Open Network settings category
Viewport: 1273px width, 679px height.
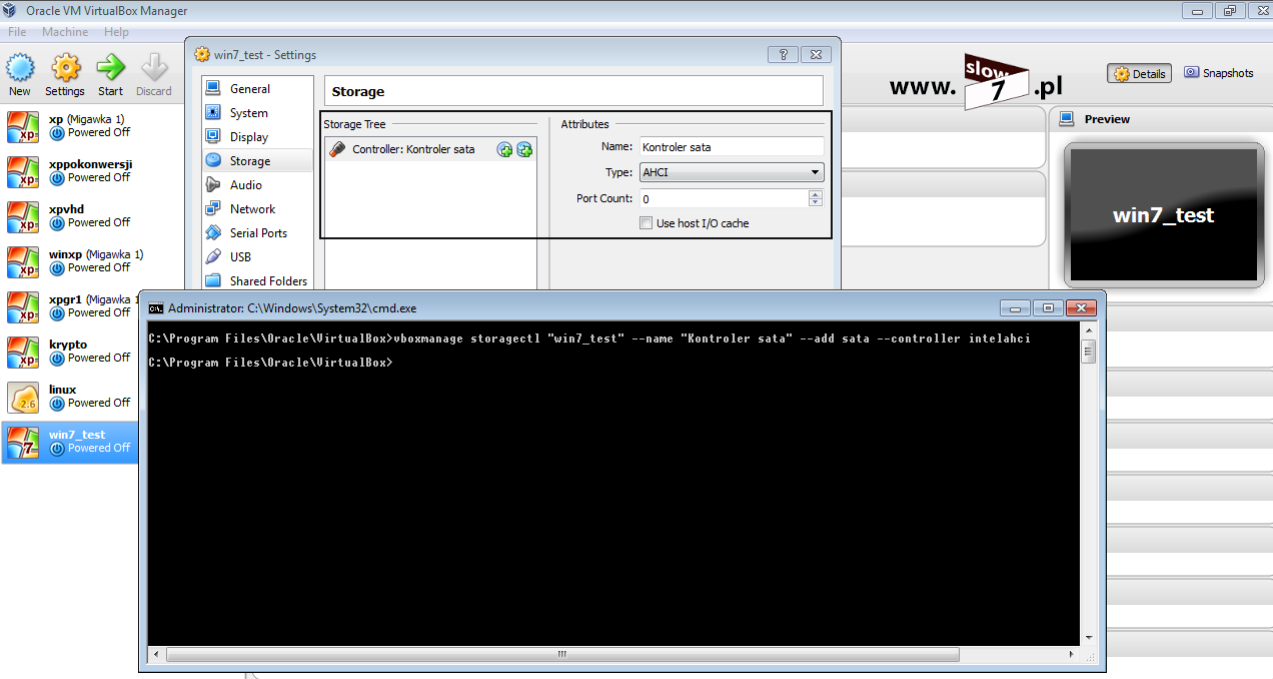(x=258, y=209)
